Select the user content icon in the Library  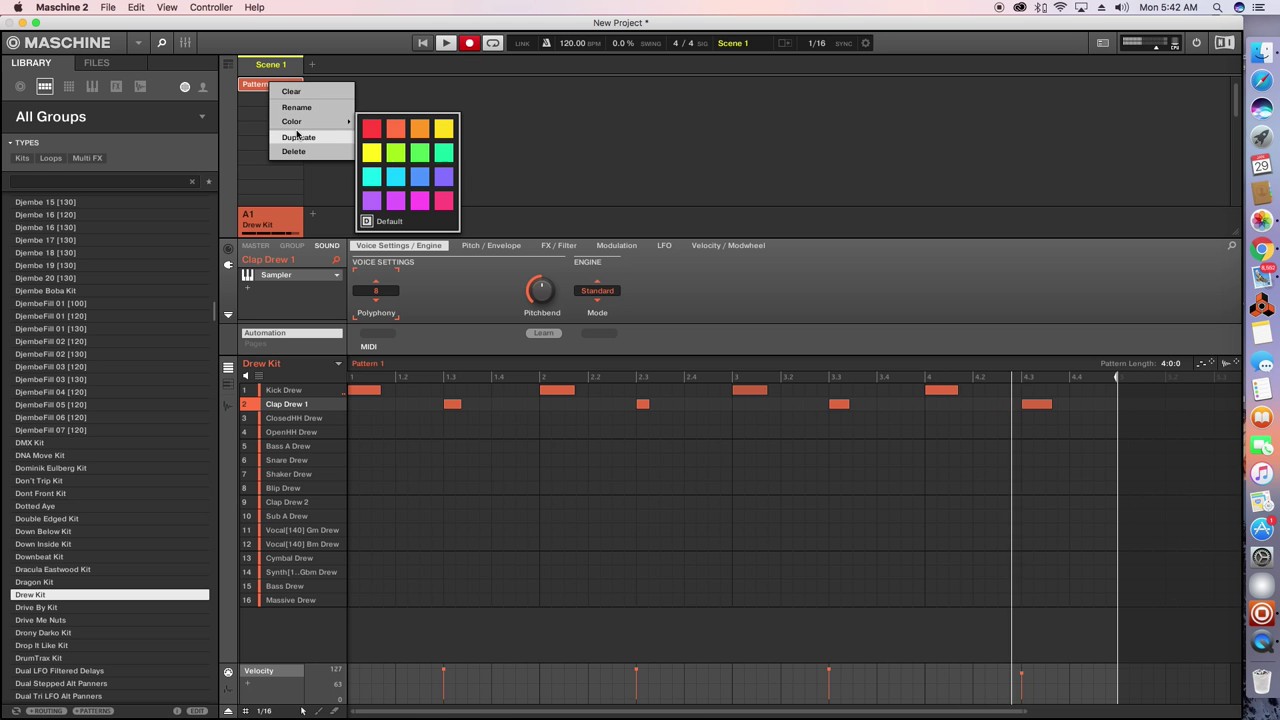pos(203,86)
